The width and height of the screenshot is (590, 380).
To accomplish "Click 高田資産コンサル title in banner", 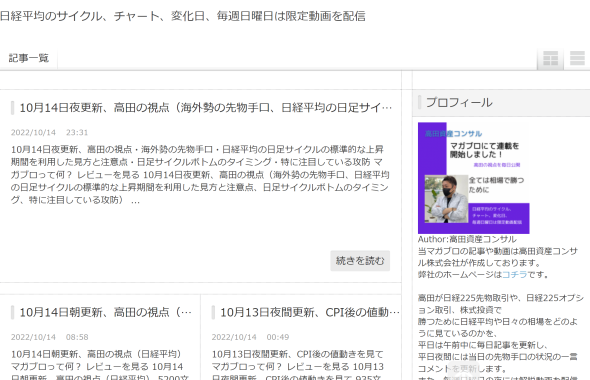I will (x=453, y=134).
